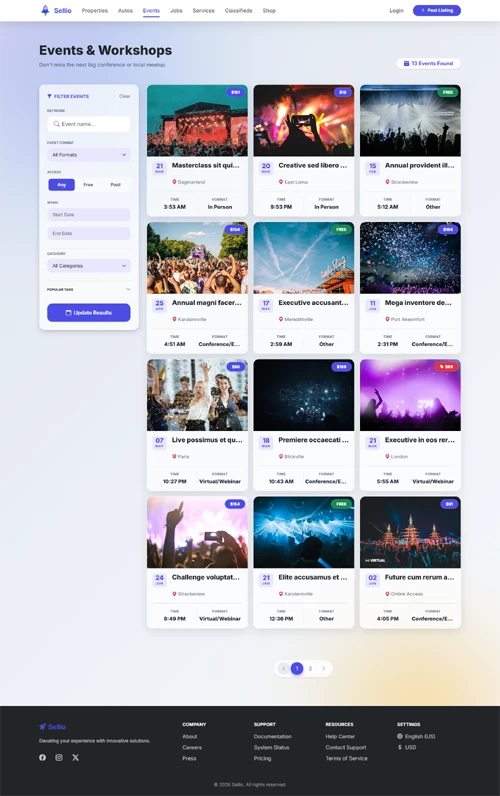Expand the Popular Tags section
500x796 pixels.
tap(89, 289)
